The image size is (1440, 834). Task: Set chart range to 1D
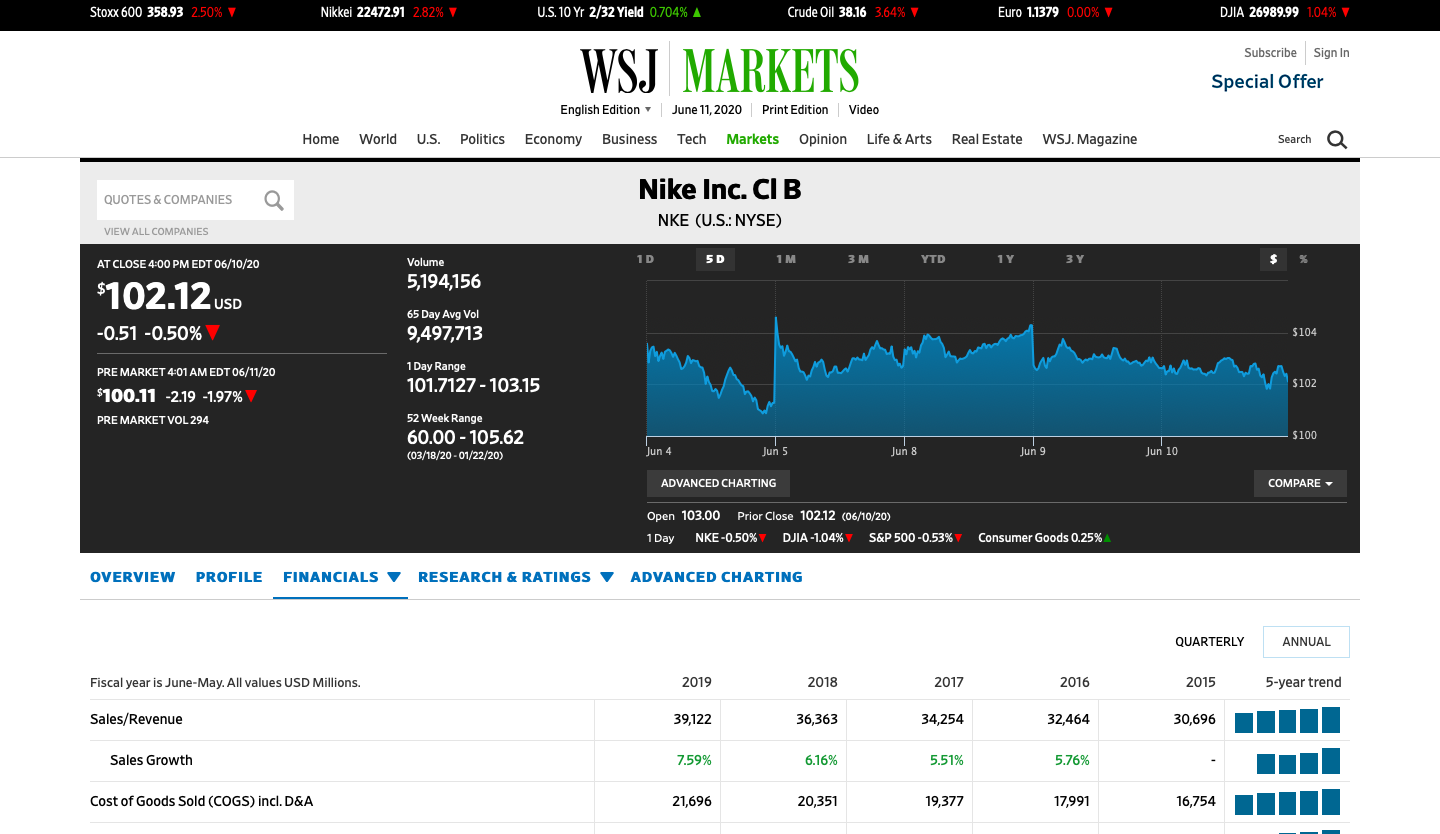click(645, 259)
